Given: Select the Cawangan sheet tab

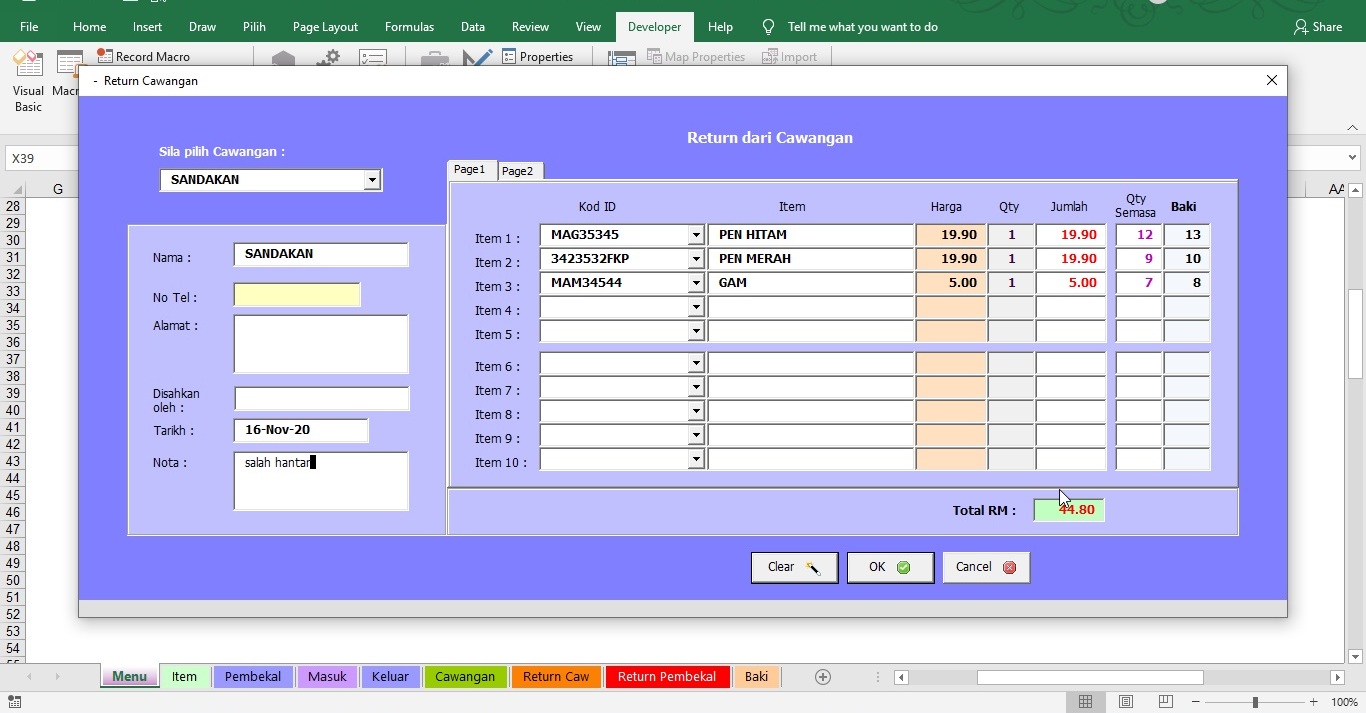Looking at the screenshot, I should [x=465, y=677].
